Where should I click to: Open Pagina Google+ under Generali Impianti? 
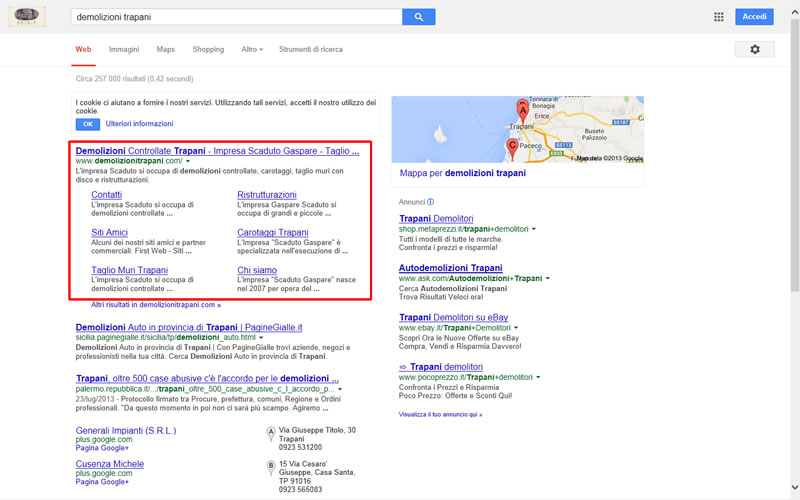[102, 448]
